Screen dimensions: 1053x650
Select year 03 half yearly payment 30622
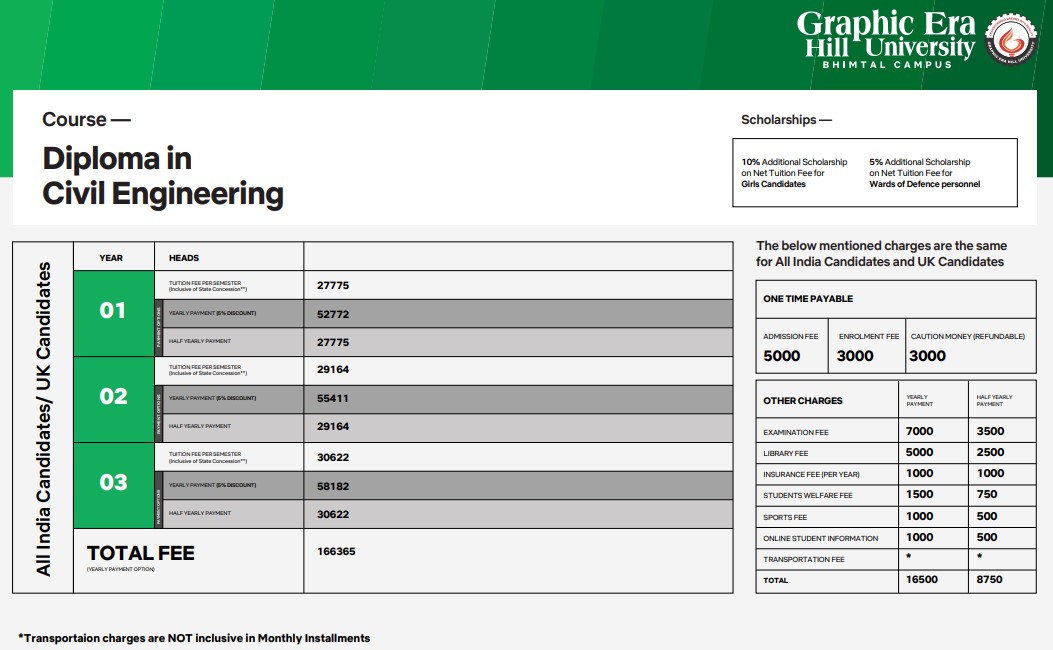(333, 514)
